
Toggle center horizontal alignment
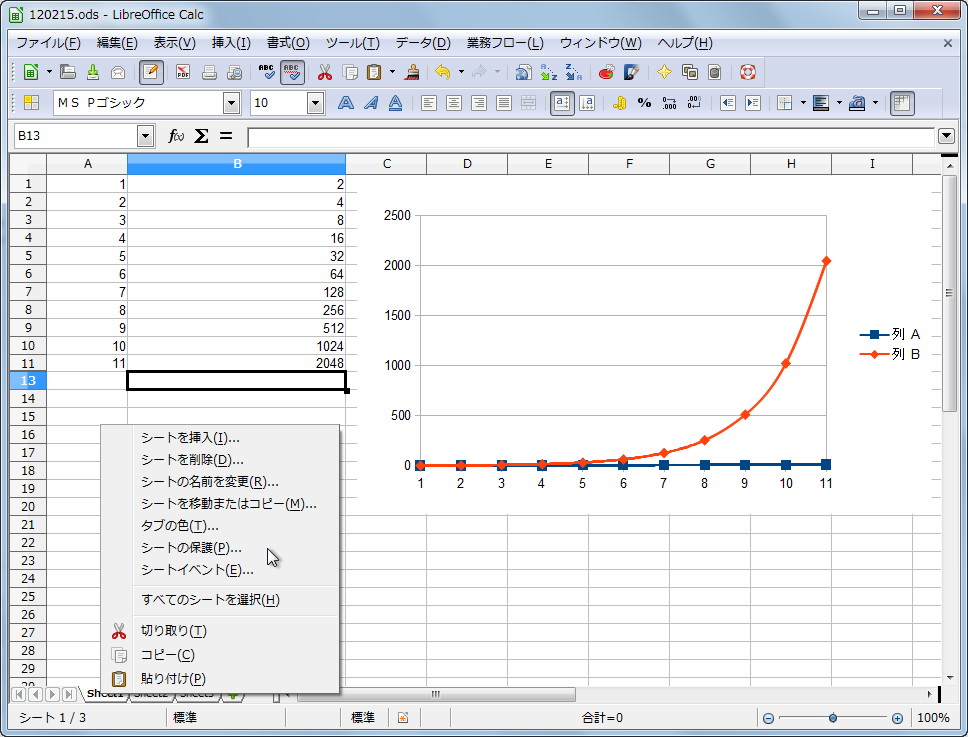click(x=454, y=102)
